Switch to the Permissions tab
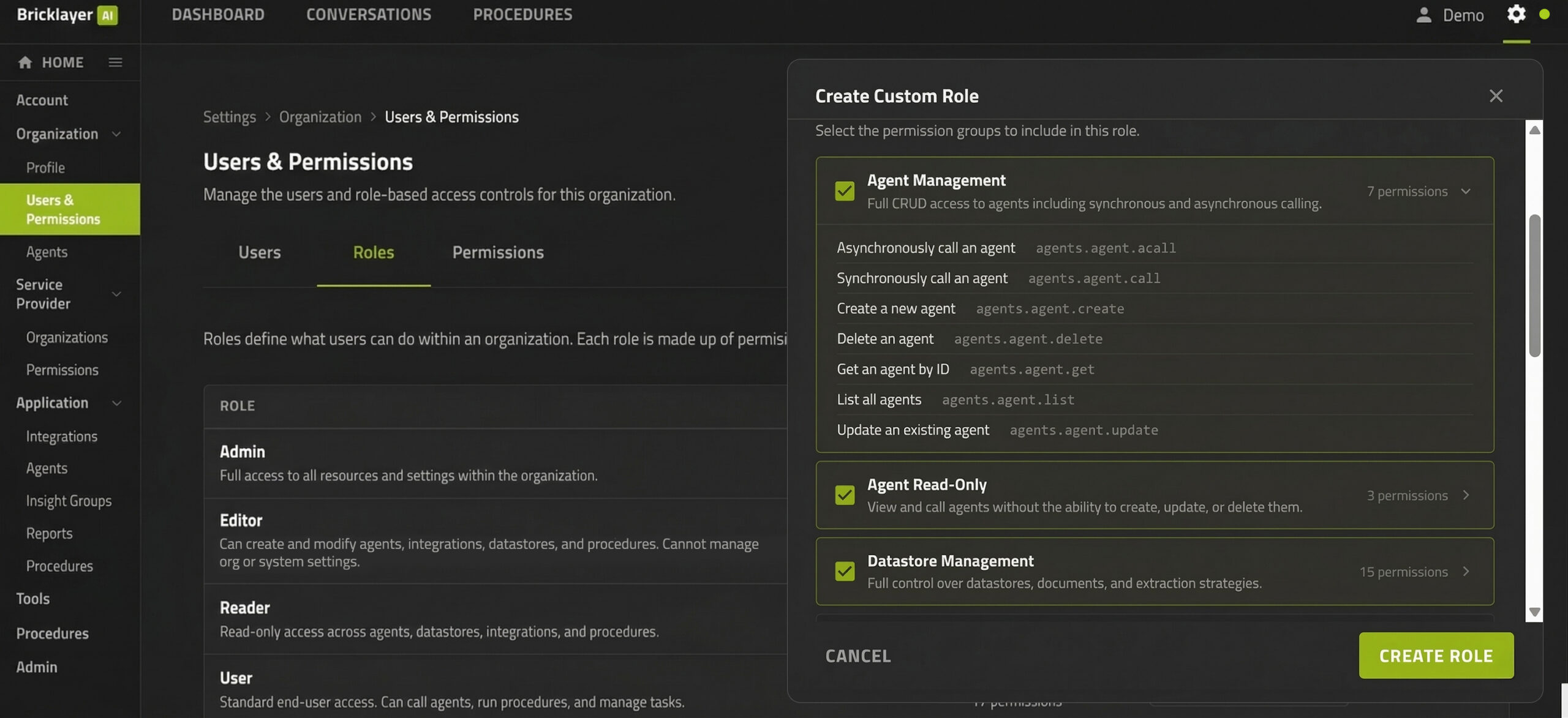 click(x=497, y=252)
